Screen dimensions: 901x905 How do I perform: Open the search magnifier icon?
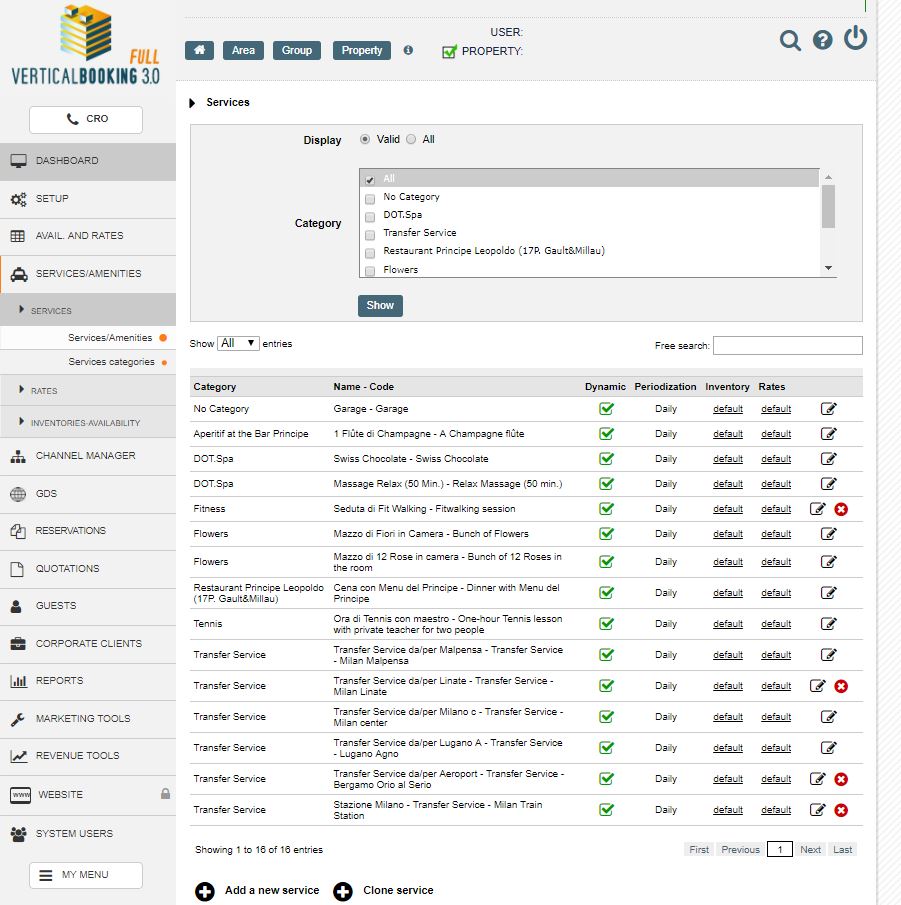[x=790, y=40]
